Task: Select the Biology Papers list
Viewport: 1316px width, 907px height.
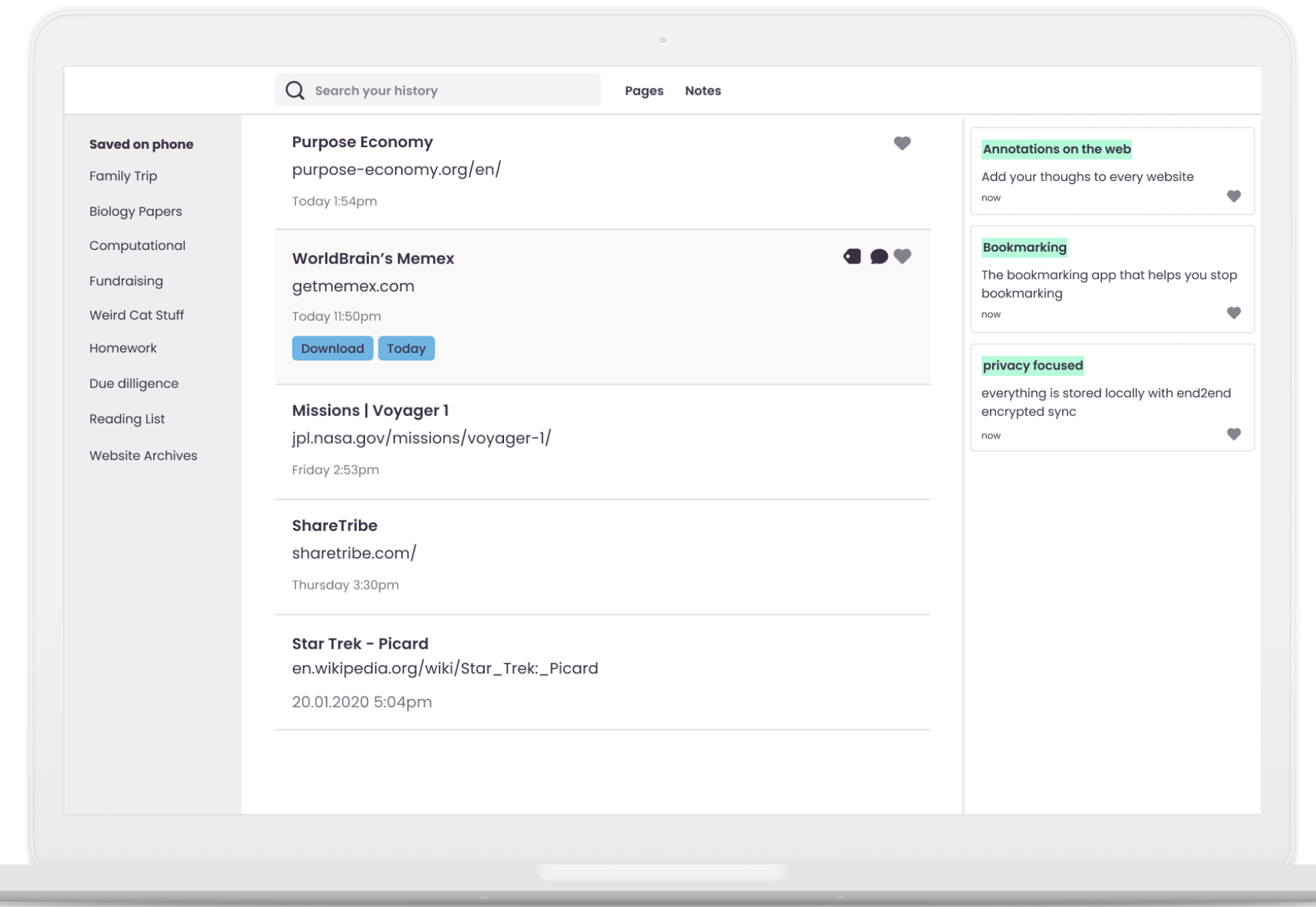Action: [135, 212]
